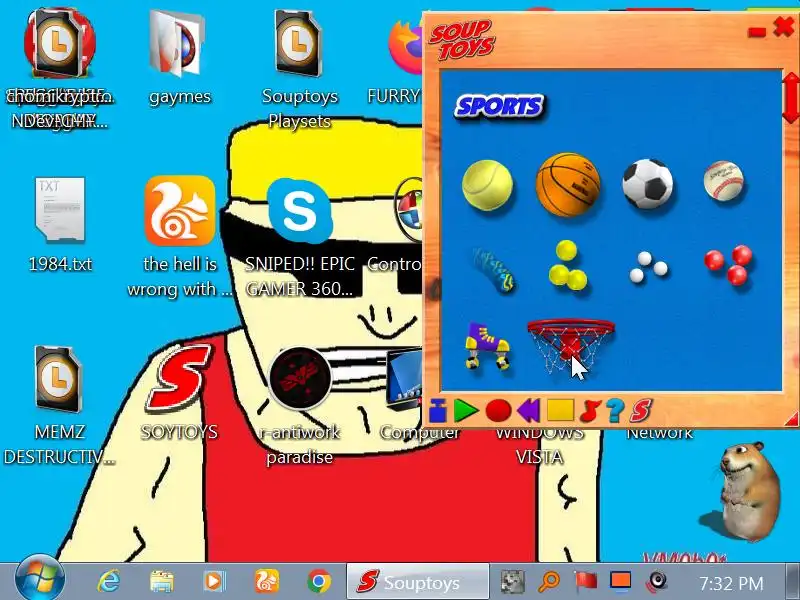The height and width of the screenshot is (600, 800).
Task: Pick the purple roller skate toy
Action: click(x=487, y=345)
